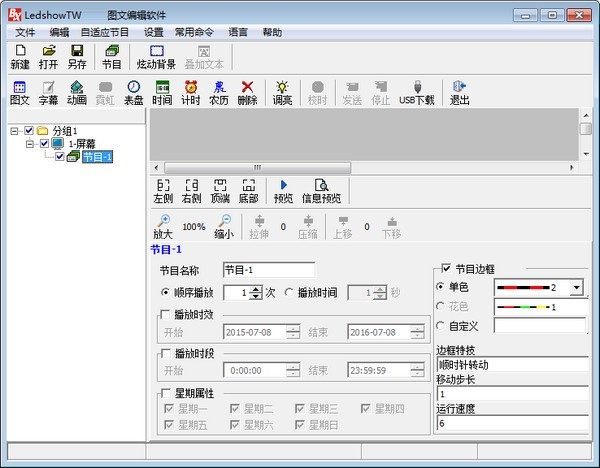The width and height of the screenshot is (600, 468).
Task: Click the 放大 zoom in button
Action: tap(163, 226)
